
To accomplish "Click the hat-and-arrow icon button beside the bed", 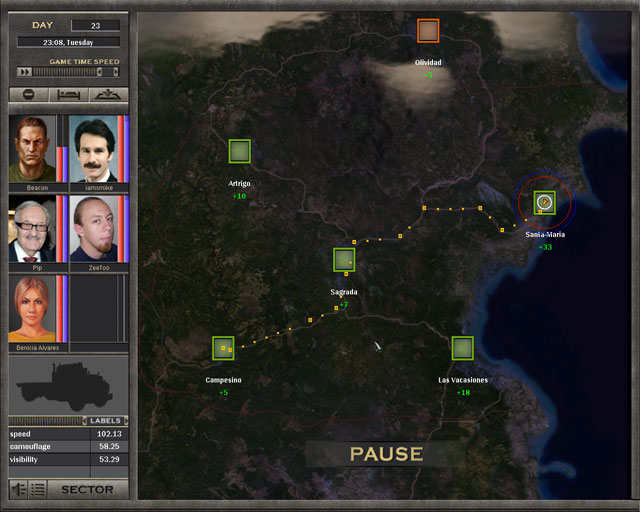I will pyautogui.click(x=109, y=95).
